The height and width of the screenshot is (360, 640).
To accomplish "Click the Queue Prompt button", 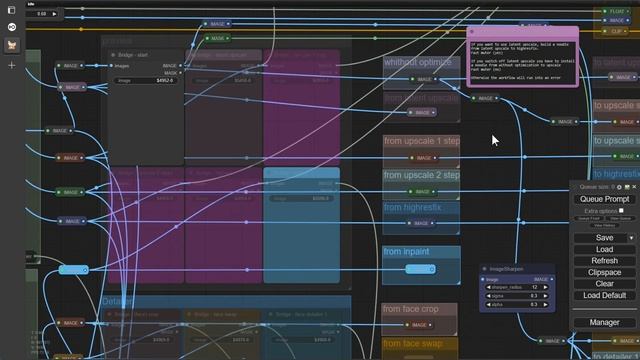I will click(x=604, y=199).
